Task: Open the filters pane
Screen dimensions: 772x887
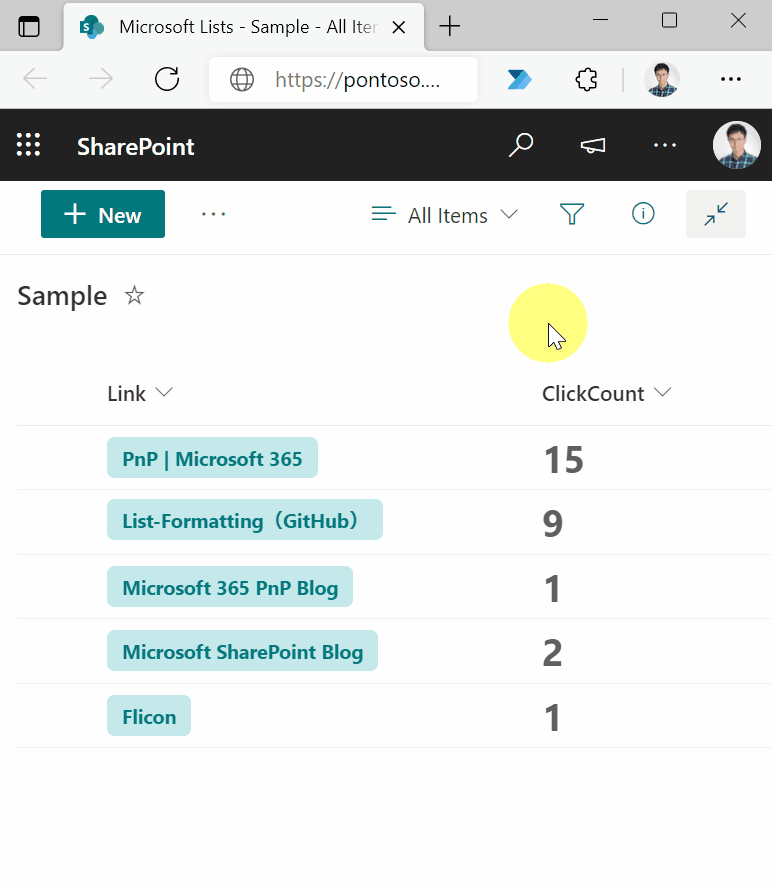Action: point(572,214)
